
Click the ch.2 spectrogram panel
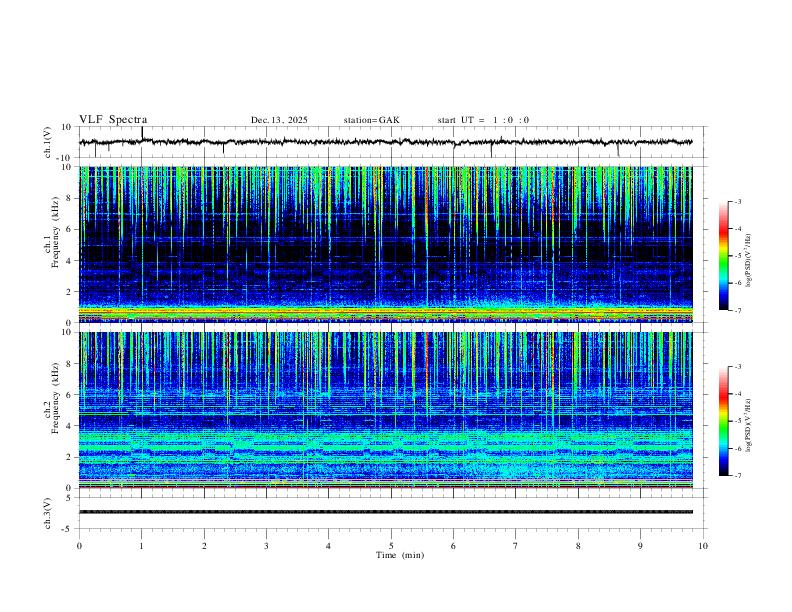pyautogui.click(x=385, y=410)
